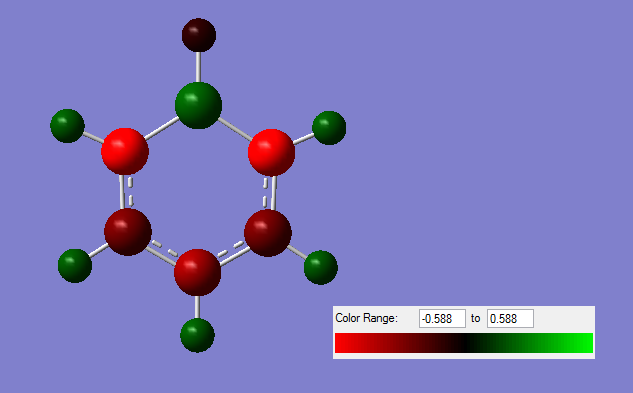Click the minimum color range field showing -0.588
This screenshot has height=393, width=633.
[x=442, y=319]
